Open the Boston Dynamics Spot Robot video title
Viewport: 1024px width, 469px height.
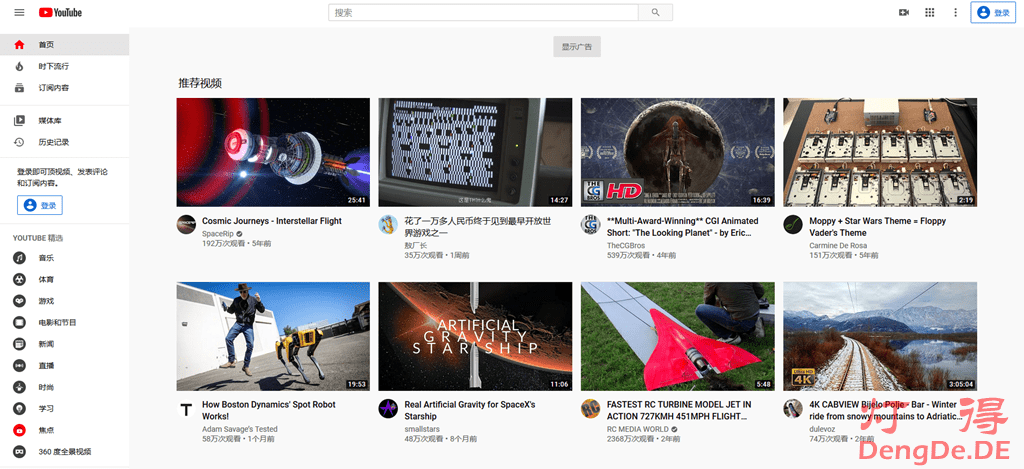pos(268,410)
